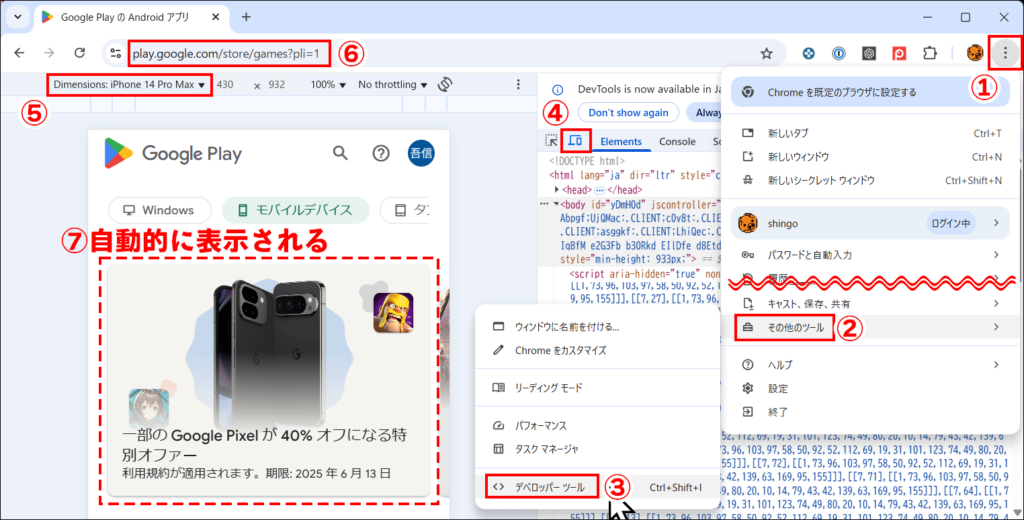1024x520 pixels.
Task: Click Google Play search magnifier icon
Action: [340, 153]
